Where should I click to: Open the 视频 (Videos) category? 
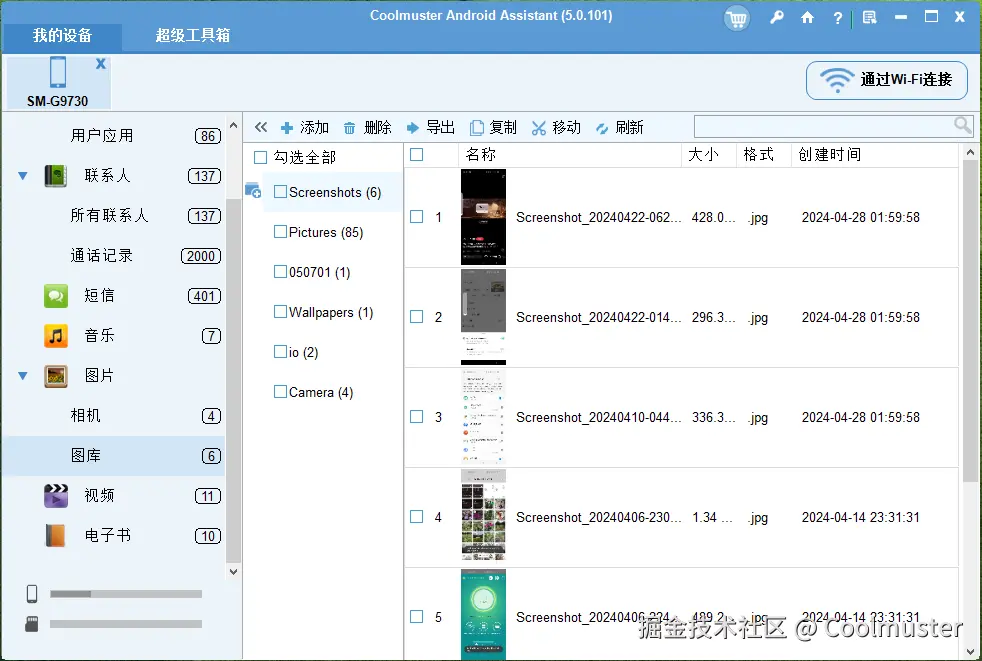pyautogui.click(x=98, y=495)
